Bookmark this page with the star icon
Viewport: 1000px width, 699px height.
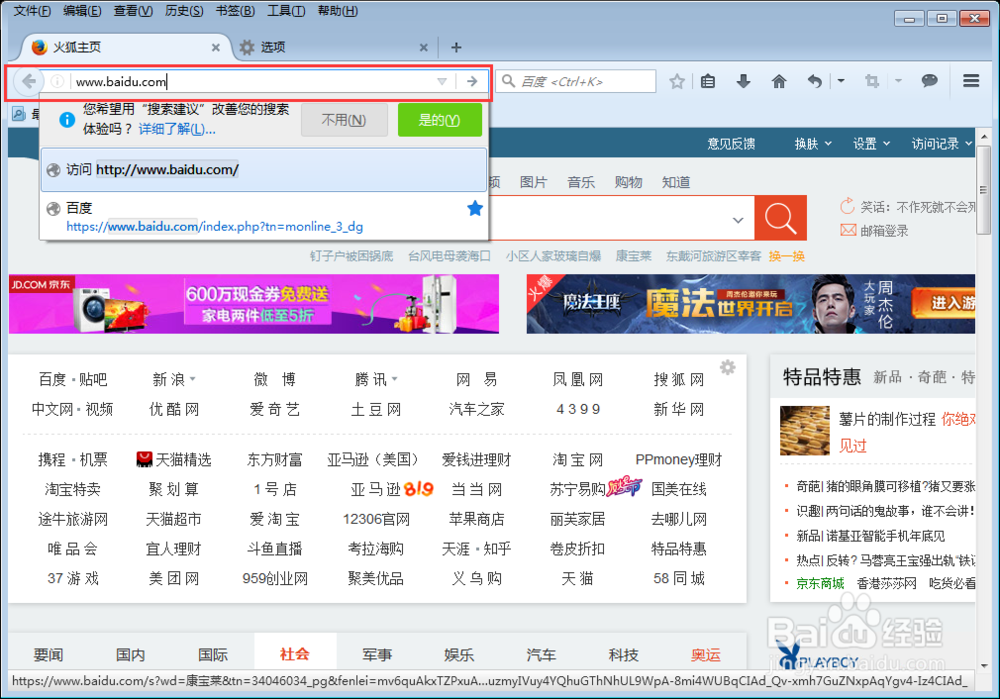click(677, 82)
